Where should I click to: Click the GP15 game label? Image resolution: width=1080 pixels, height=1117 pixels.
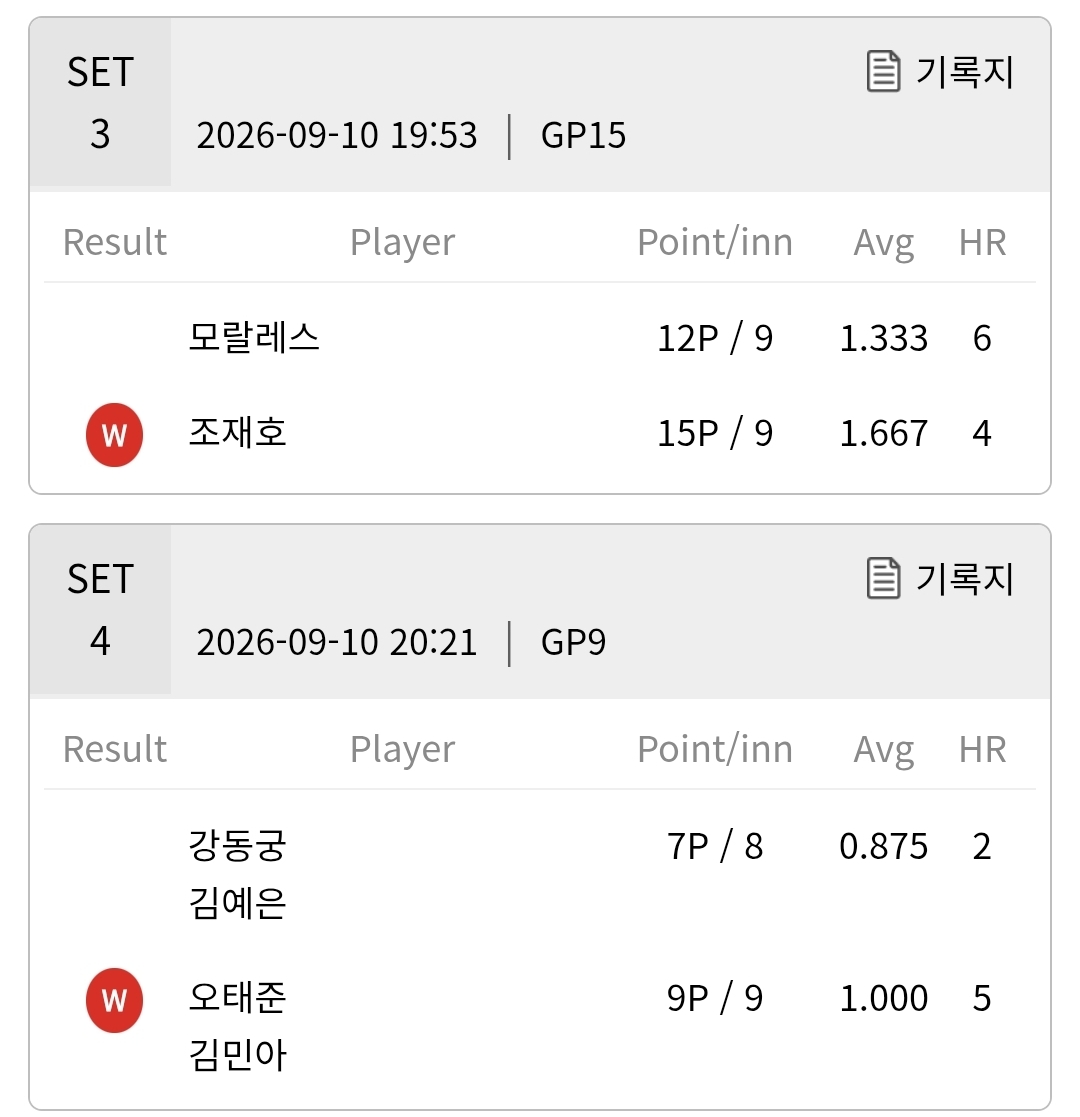[x=583, y=135]
